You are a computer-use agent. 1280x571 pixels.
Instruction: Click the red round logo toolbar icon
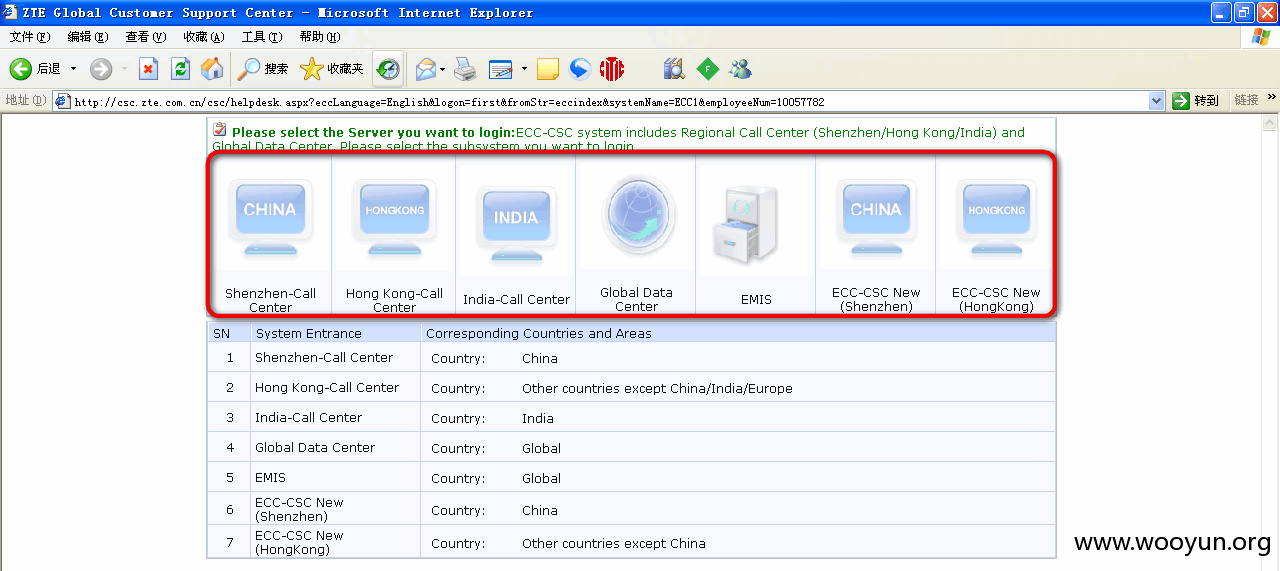point(612,69)
